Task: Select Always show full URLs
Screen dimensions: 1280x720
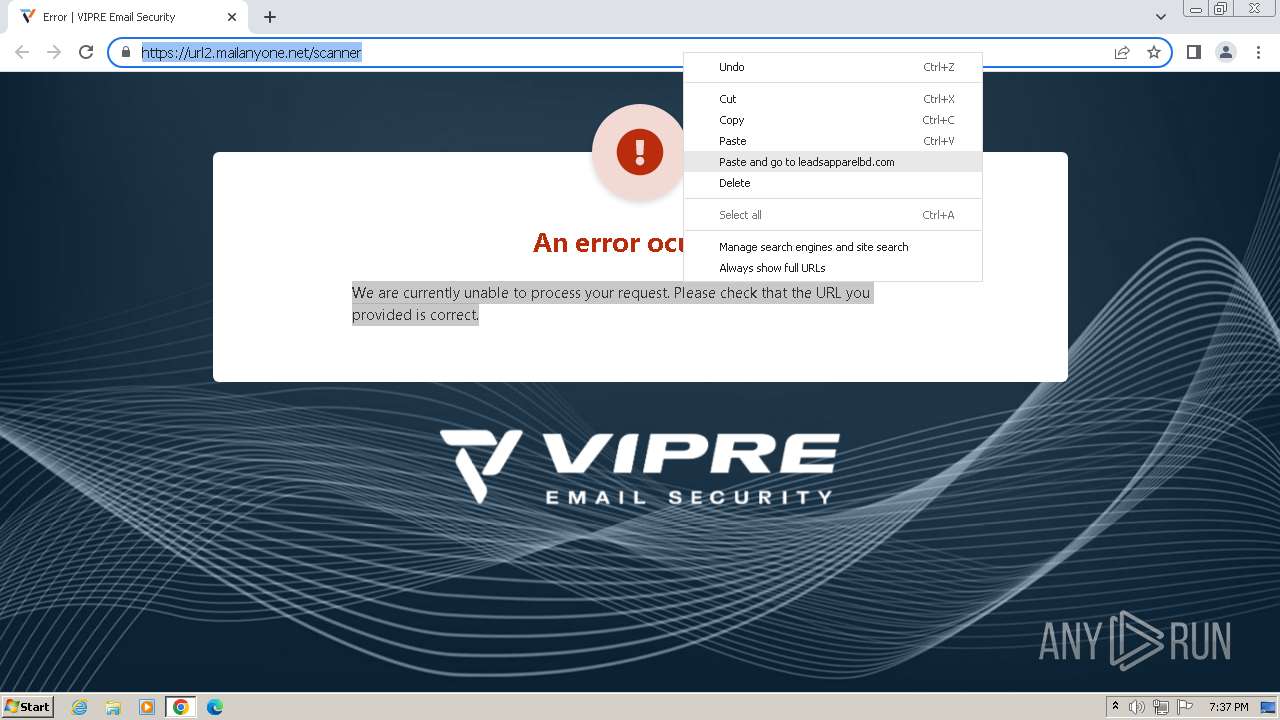Action: (x=832, y=268)
